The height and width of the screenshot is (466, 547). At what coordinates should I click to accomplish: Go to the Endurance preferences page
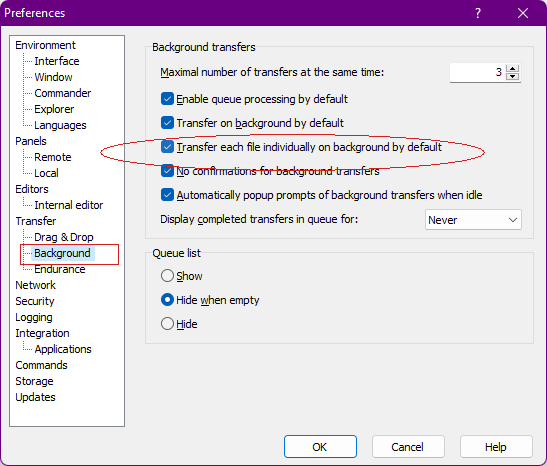60,269
